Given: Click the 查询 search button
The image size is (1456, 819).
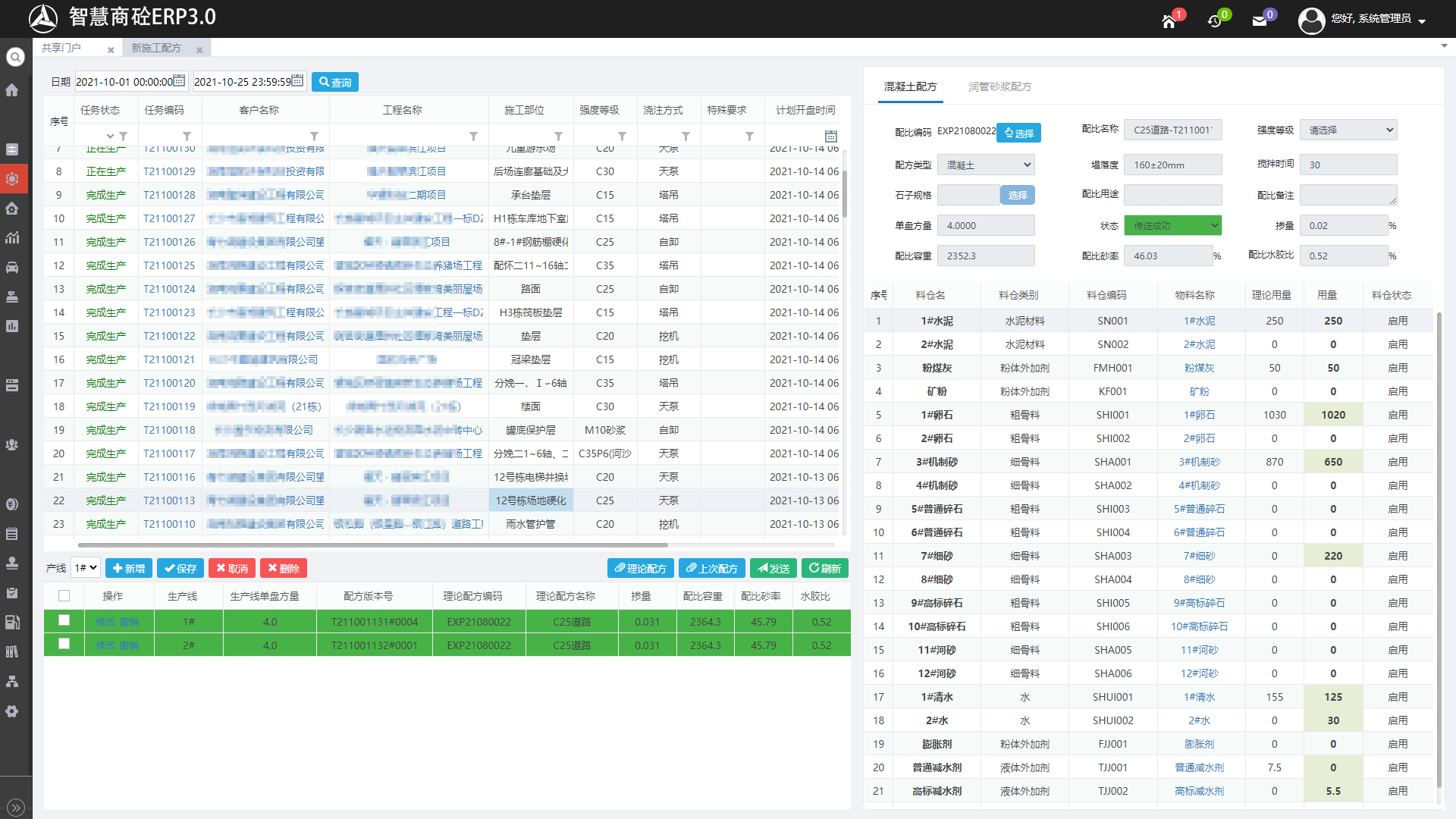Looking at the screenshot, I should coord(334,82).
